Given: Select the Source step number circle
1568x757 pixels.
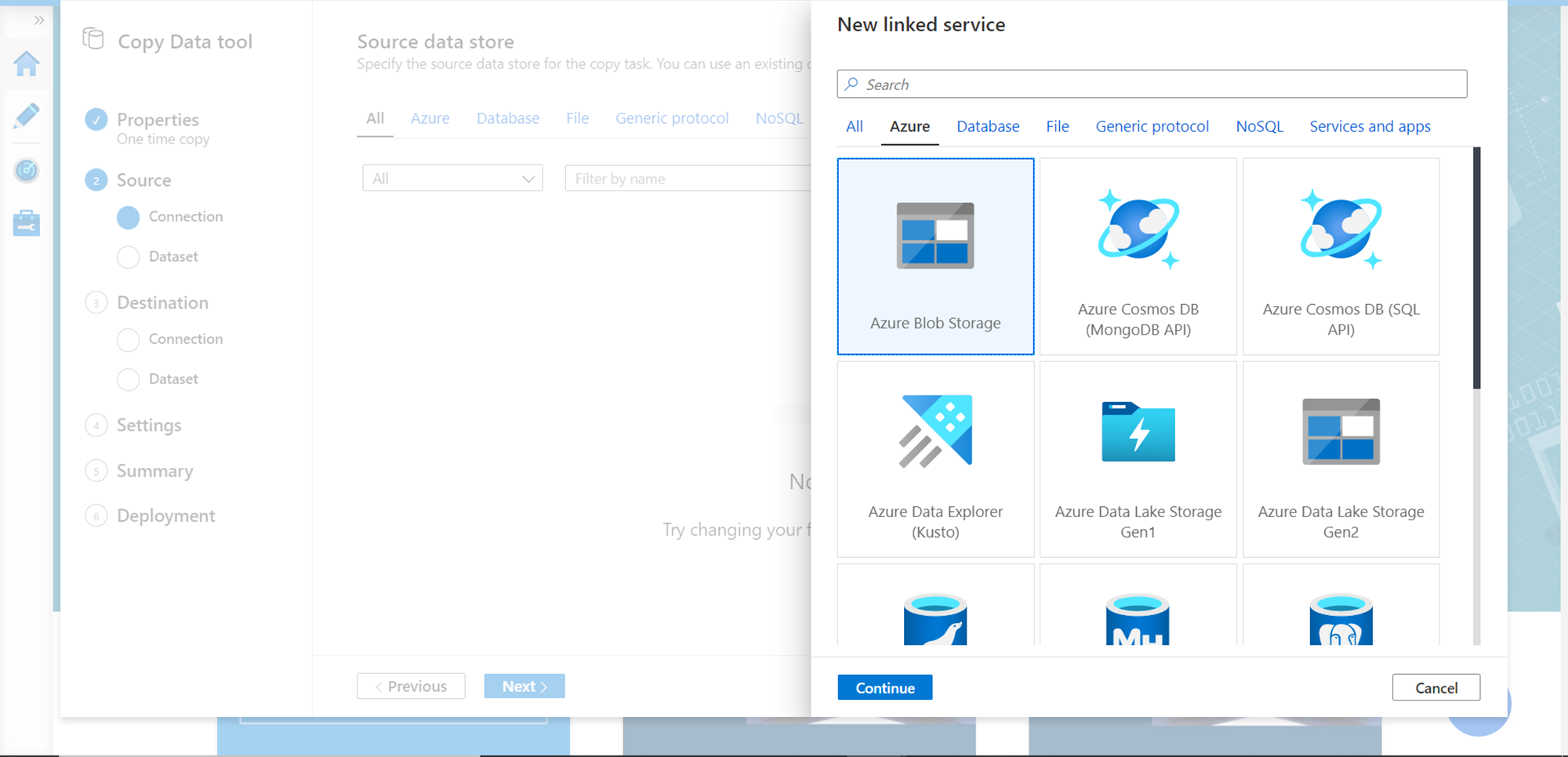Looking at the screenshot, I should (x=96, y=180).
